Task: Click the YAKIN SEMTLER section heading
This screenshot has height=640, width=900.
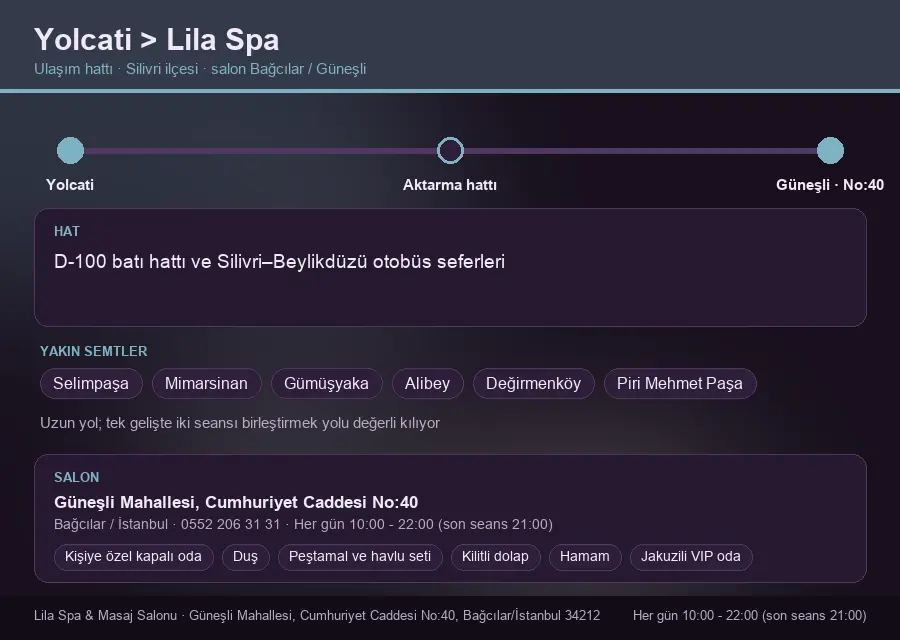Action: coord(94,351)
